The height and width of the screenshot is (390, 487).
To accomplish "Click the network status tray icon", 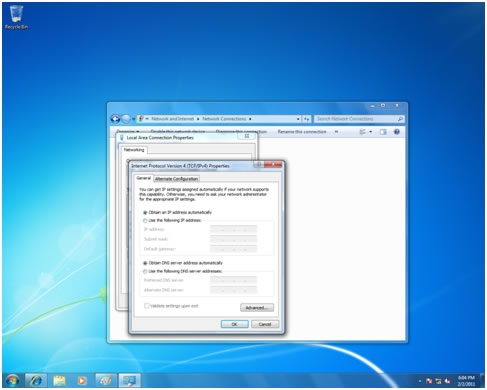I will pos(438,381).
